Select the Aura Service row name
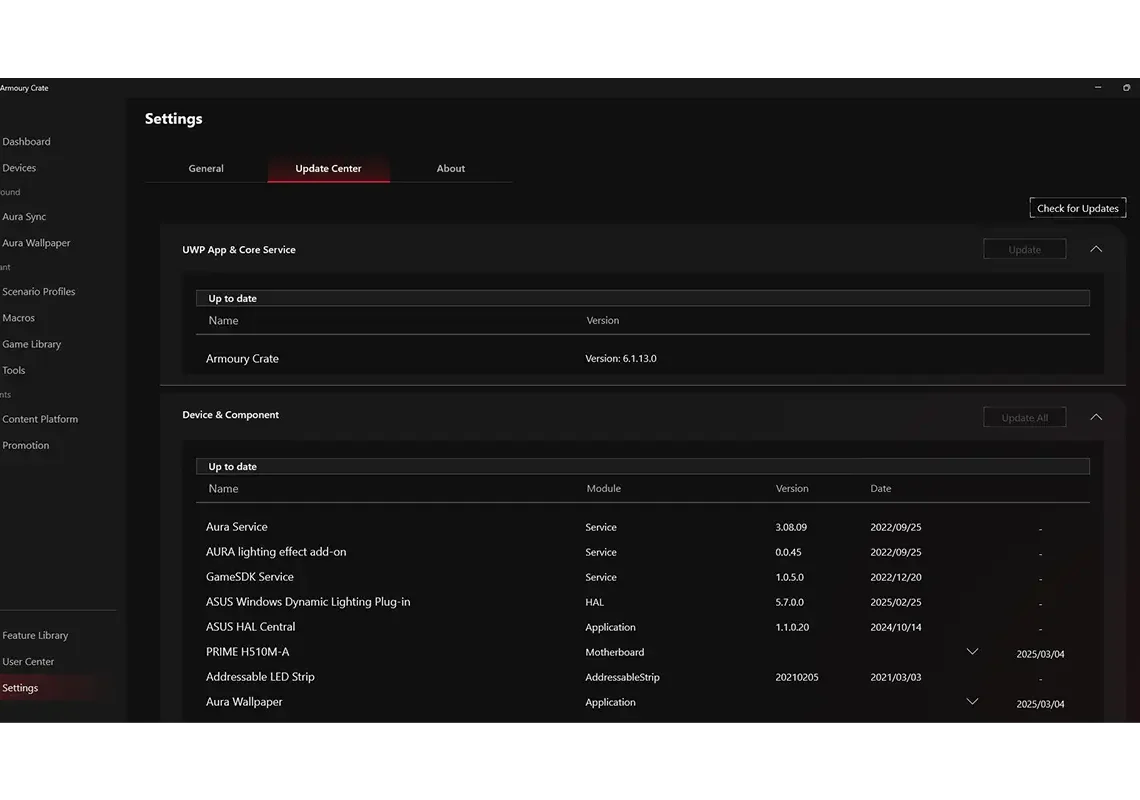1140x800 pixels. point(236,527)
